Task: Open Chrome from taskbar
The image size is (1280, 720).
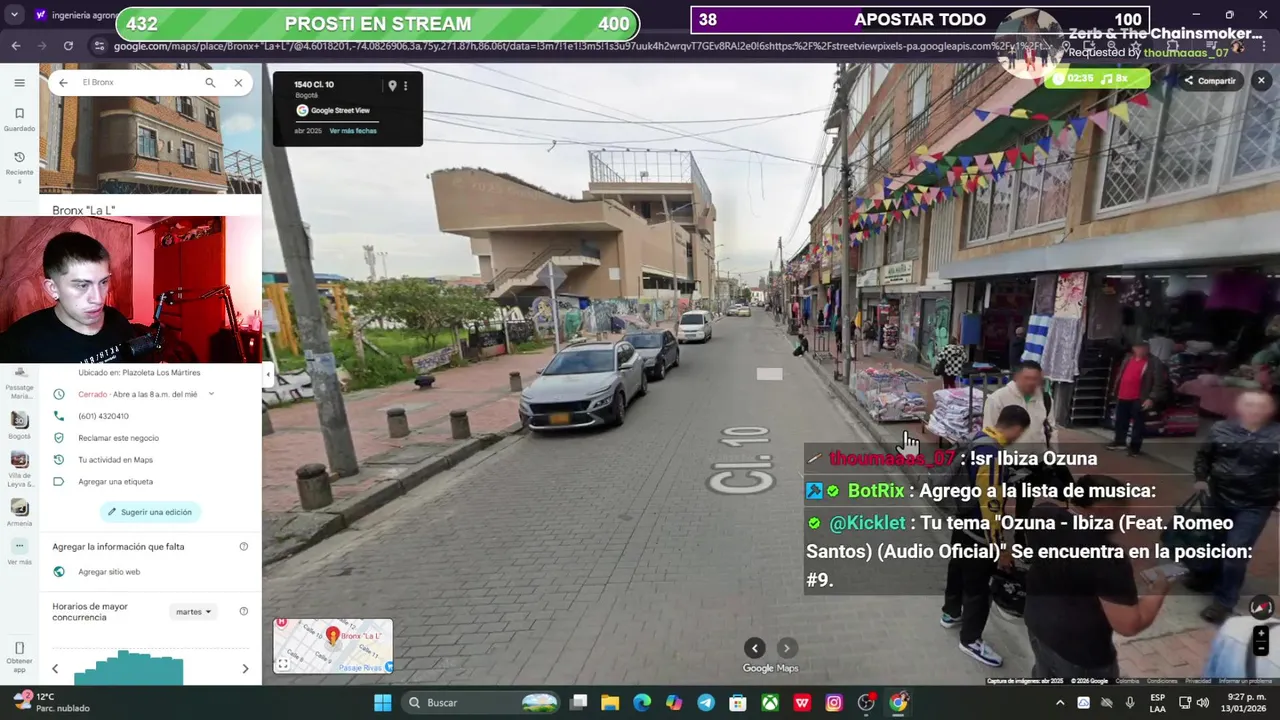Action: (898, 703)
